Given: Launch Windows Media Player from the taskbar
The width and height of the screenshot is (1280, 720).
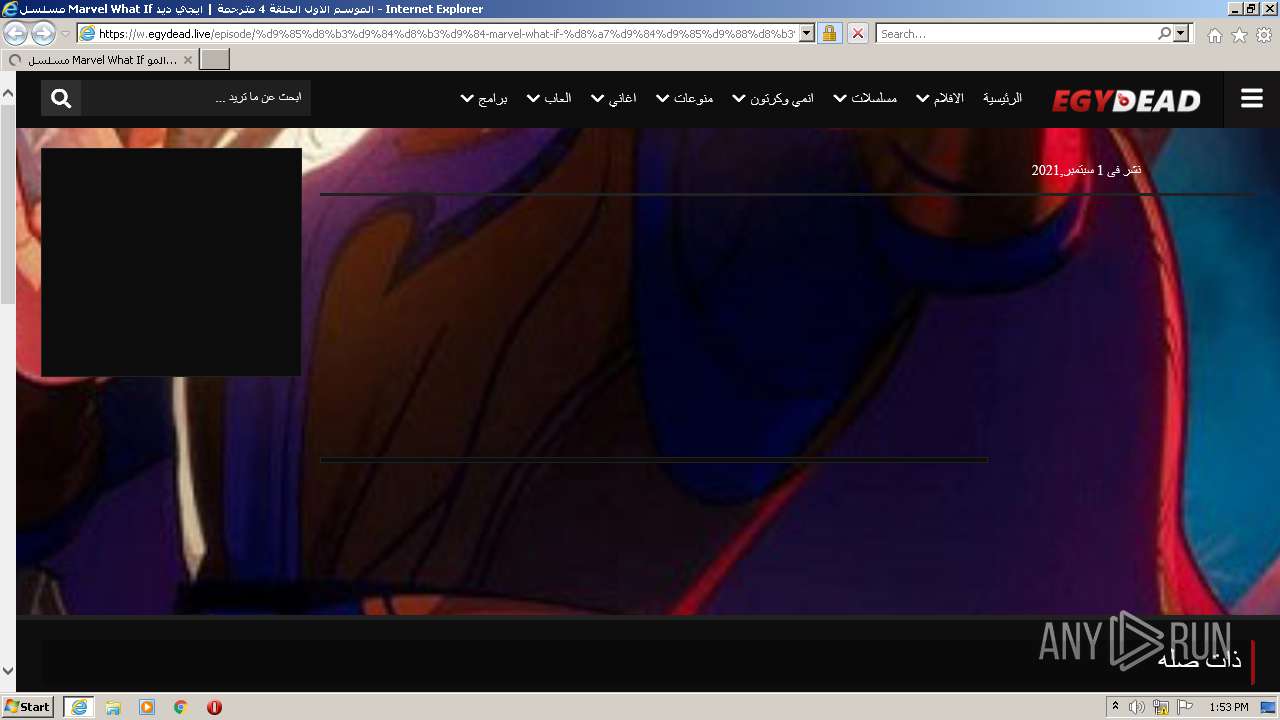Looking at the screenshot, I should [x=147, y=707].
